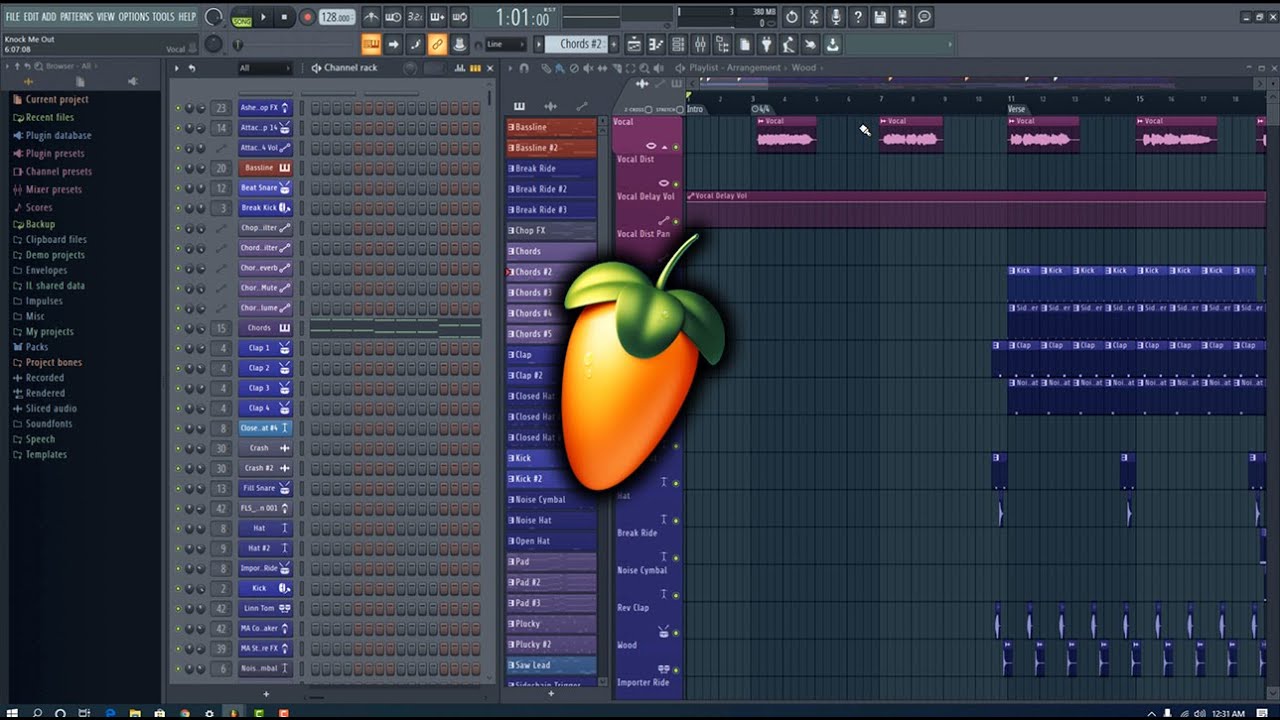
Task: Open the TOOLS menu
Action: tap(163, 17)
